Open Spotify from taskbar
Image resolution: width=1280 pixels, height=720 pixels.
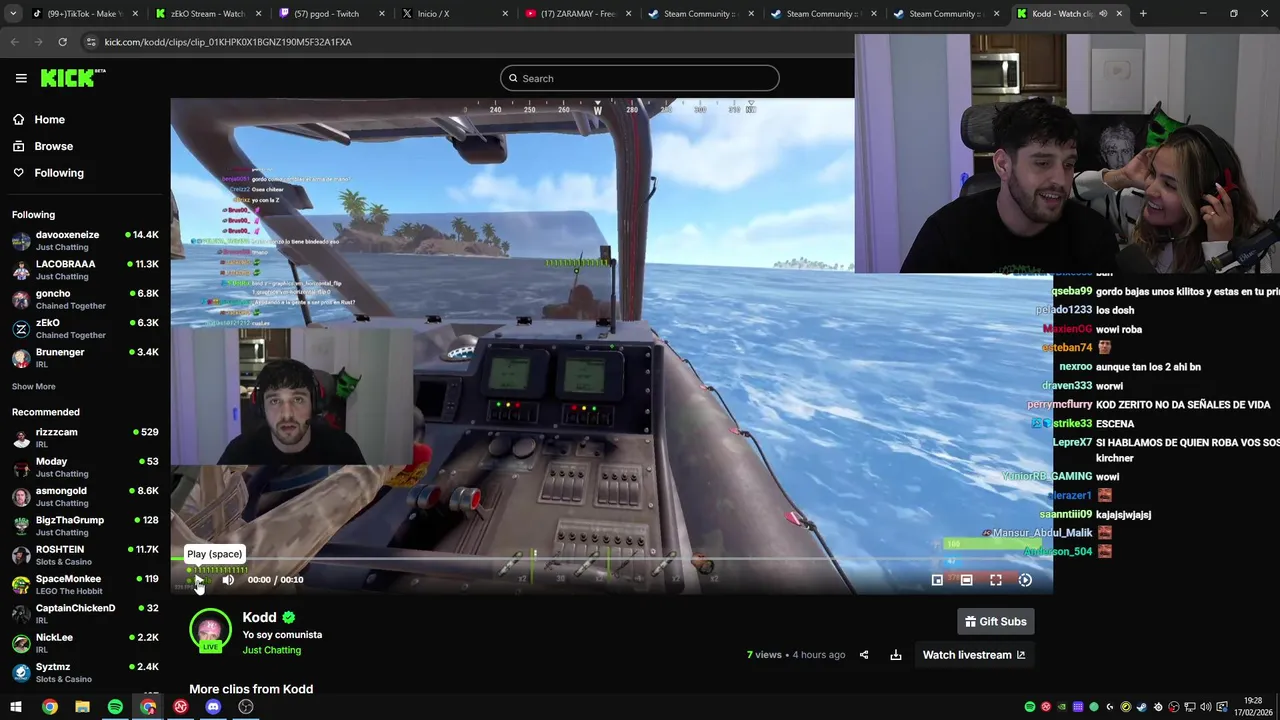tap(115, 707)
